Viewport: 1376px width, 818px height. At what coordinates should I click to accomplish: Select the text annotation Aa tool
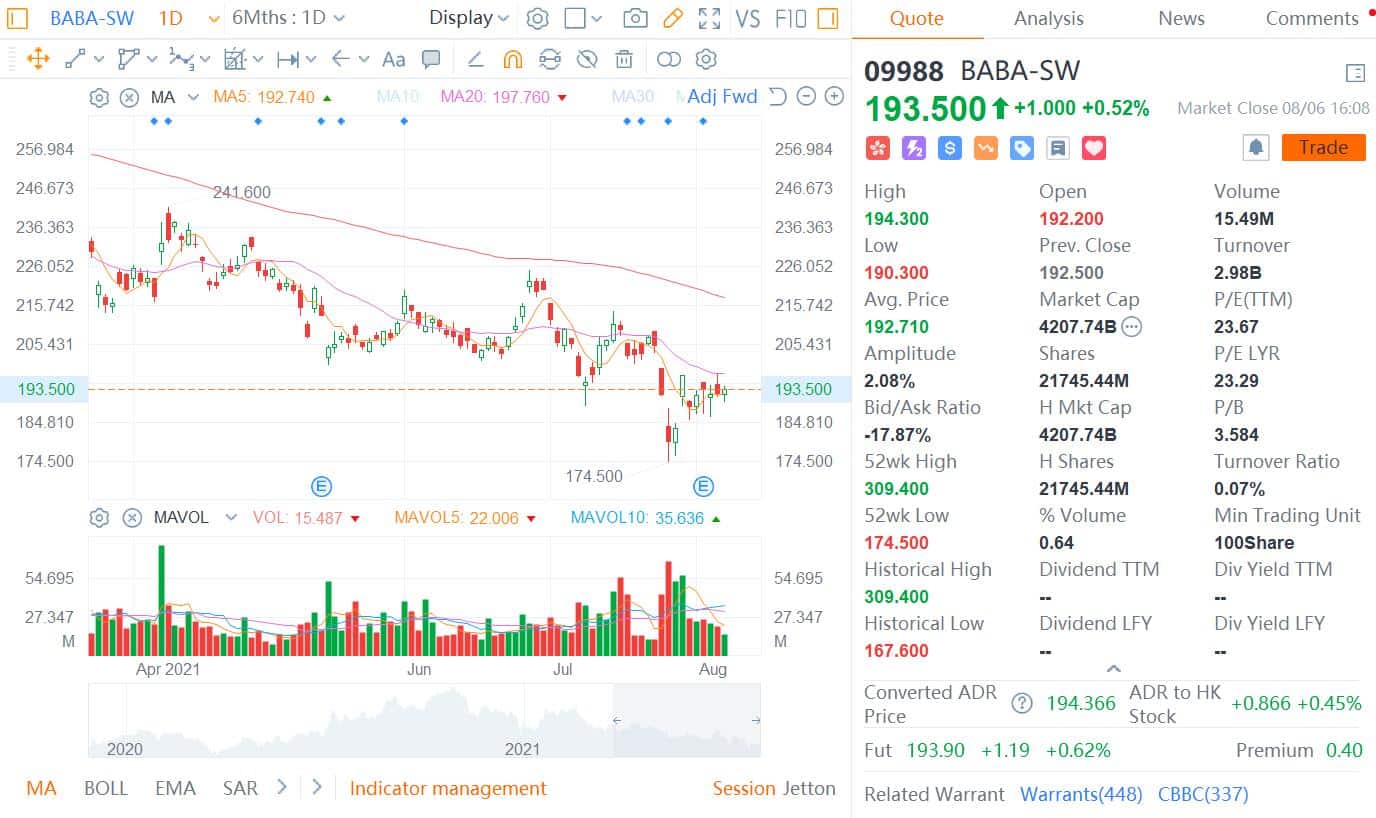tap(393, 59)
